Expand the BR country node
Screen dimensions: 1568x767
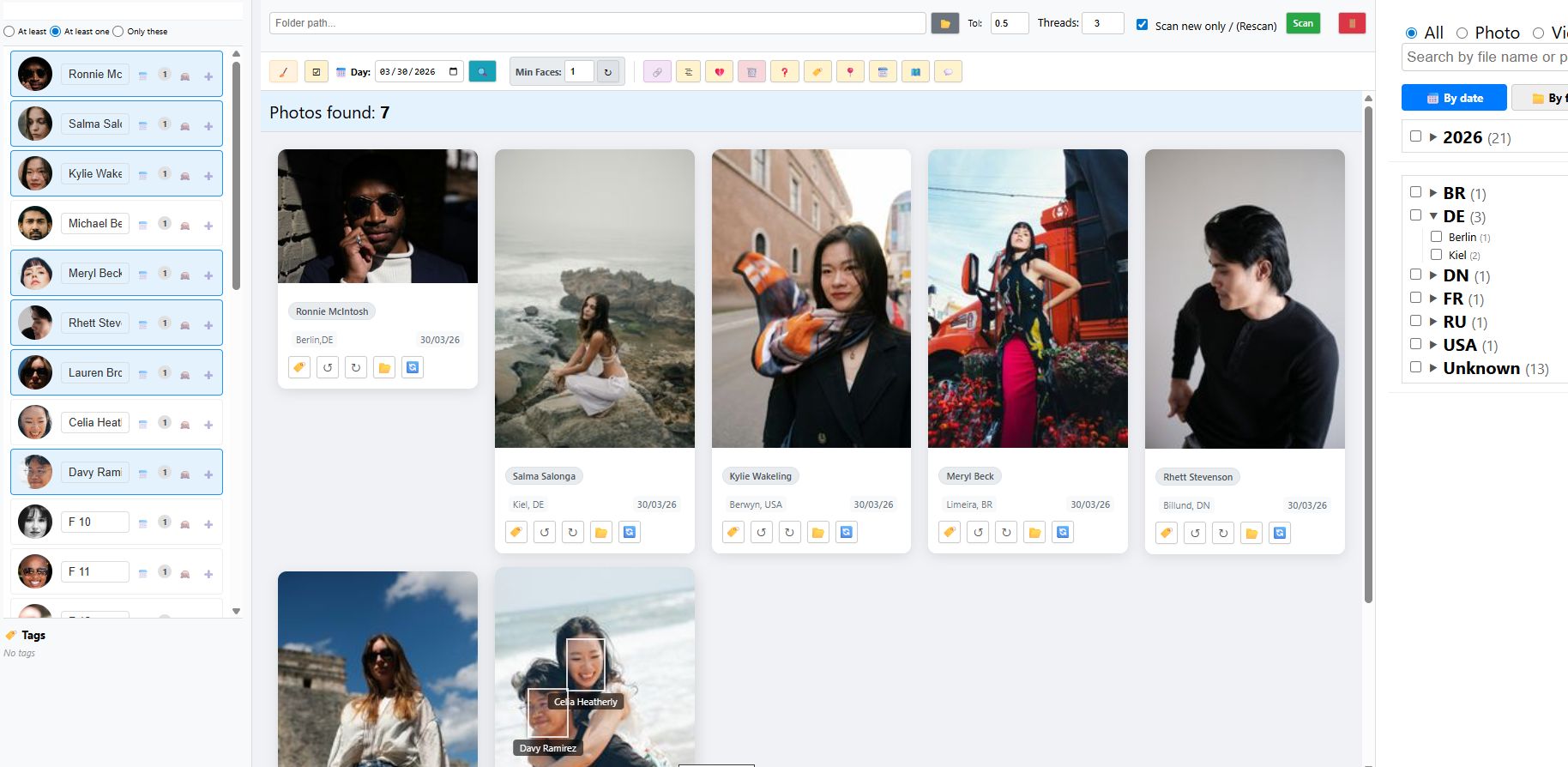(1433, 192)
